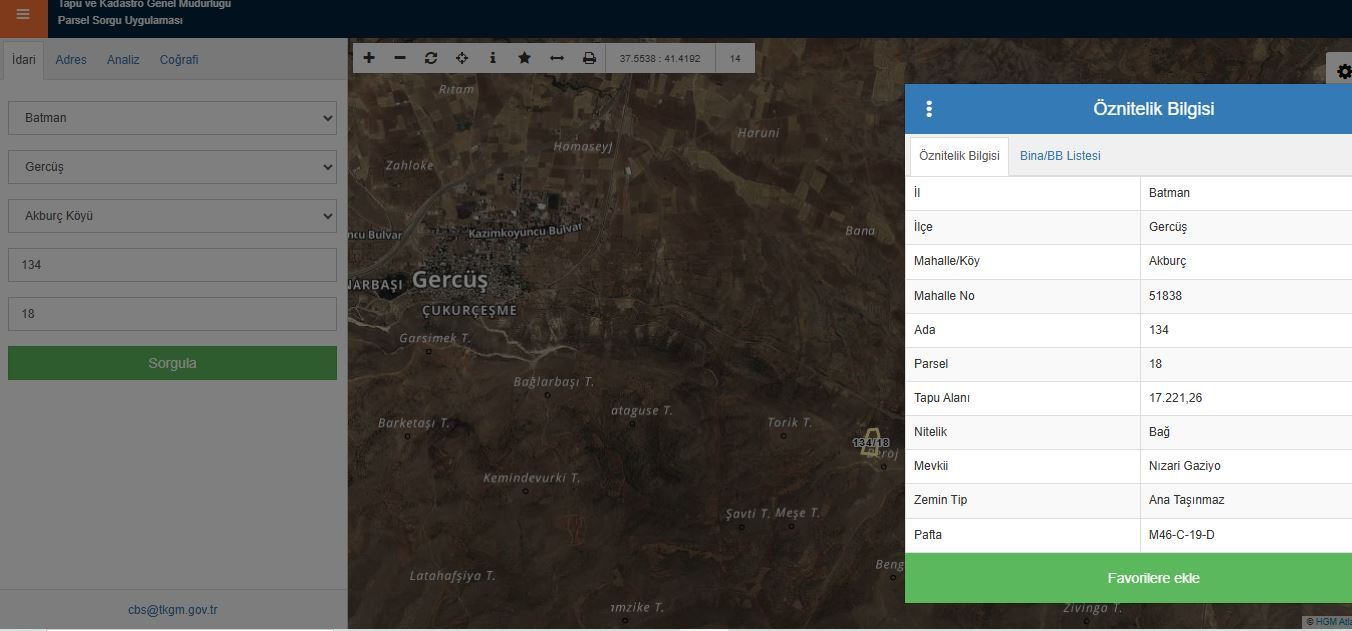Click the zoom out minus icon

pyautogui.click(x=400, y=58)
